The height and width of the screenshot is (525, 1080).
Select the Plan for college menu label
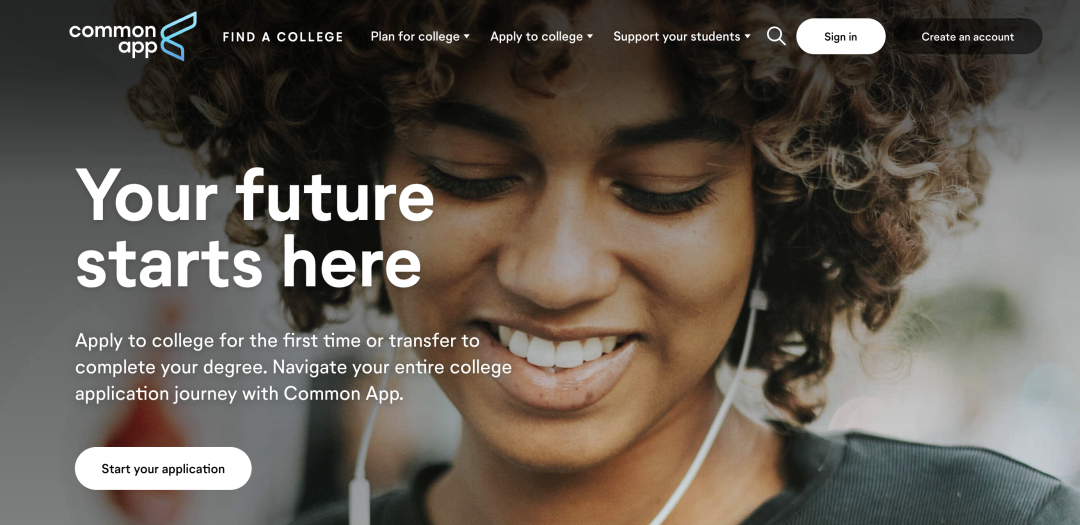tap(415, 37)
